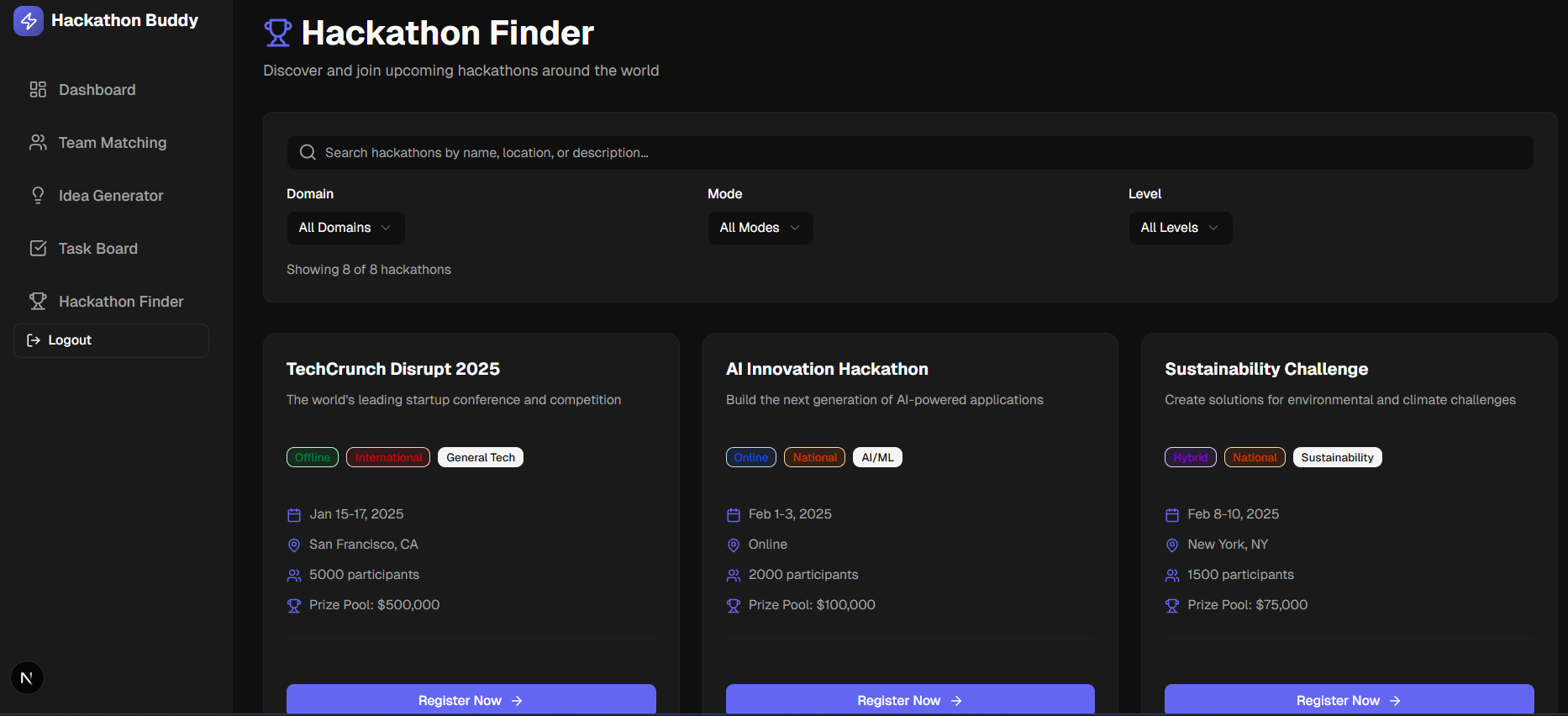This screenshot has height=716, width=1568.
Task: Select Hackathon Finder in sidebar
Action: coord(111,302)
